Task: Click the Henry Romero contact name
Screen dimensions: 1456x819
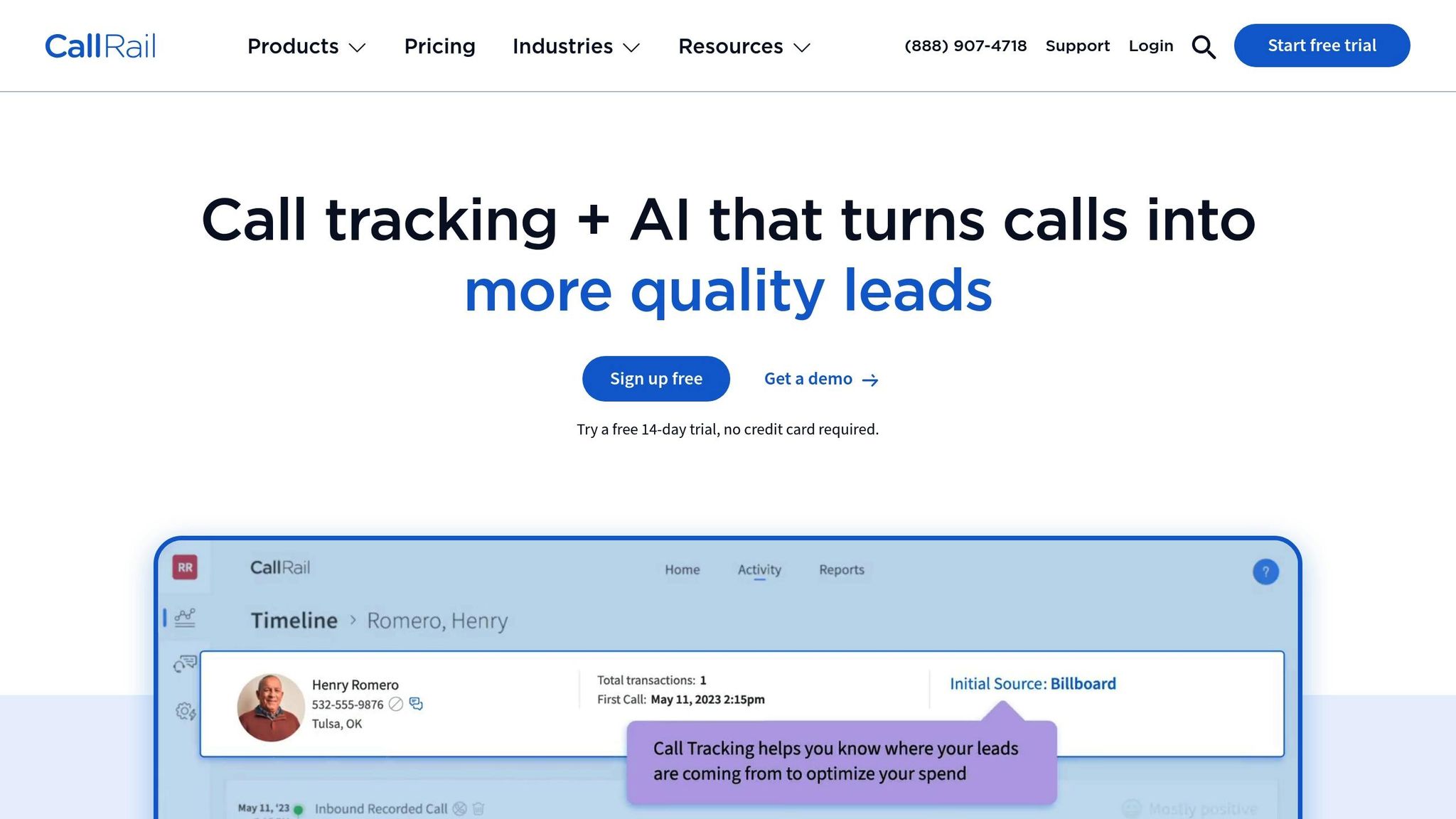Action: click(355, 685)
